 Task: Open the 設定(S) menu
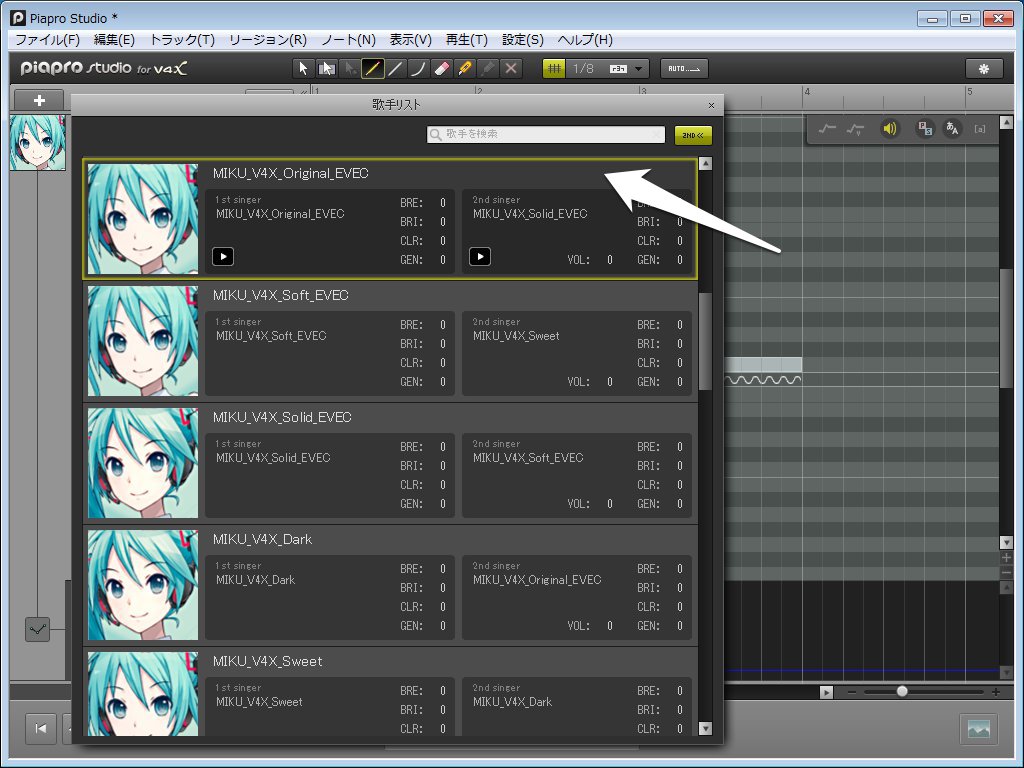pos(522,40)
